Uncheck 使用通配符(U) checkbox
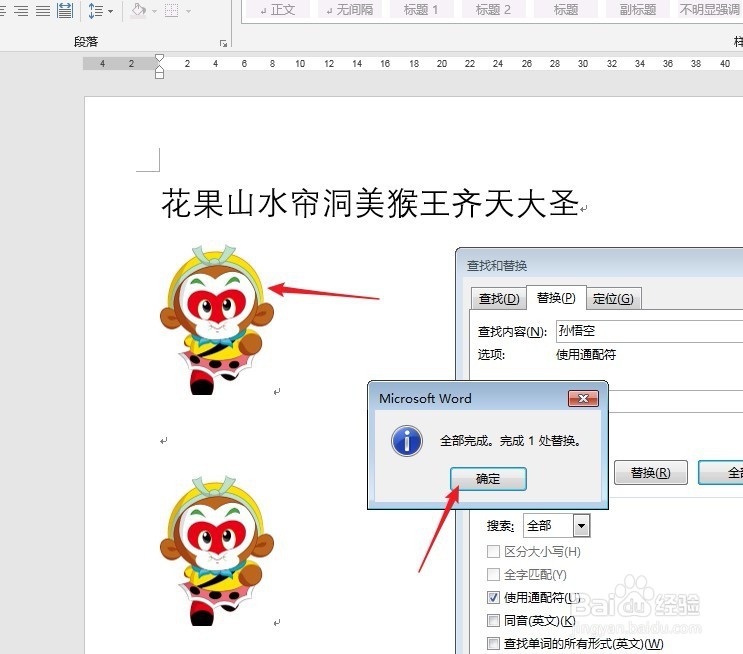This screenshot has width=743, height=654. click(493, 597)
